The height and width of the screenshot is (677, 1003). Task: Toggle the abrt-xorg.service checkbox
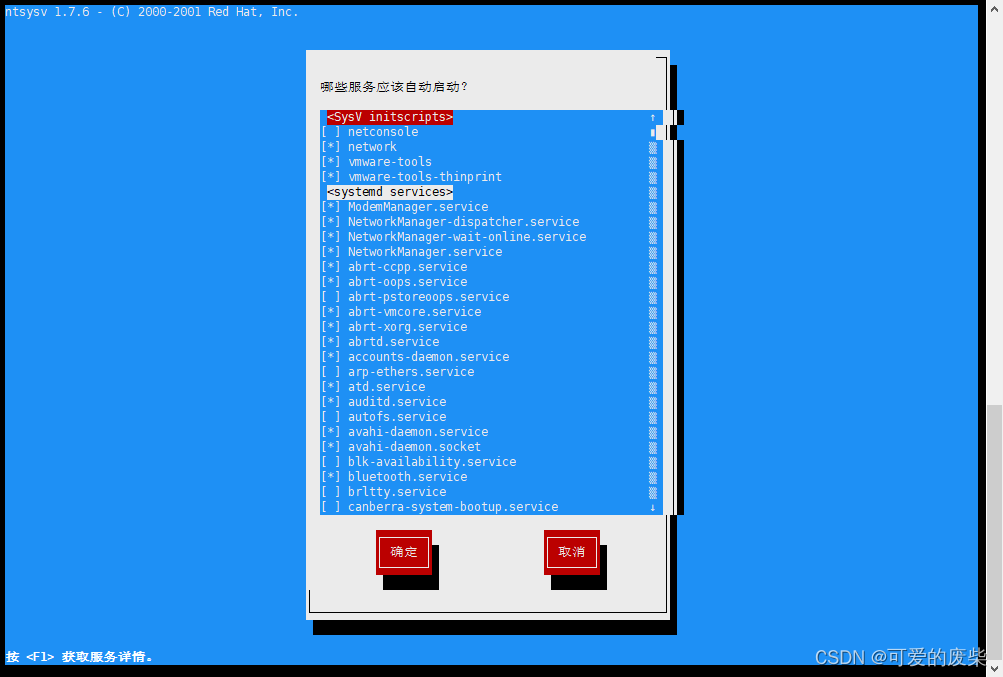point(331,327)
